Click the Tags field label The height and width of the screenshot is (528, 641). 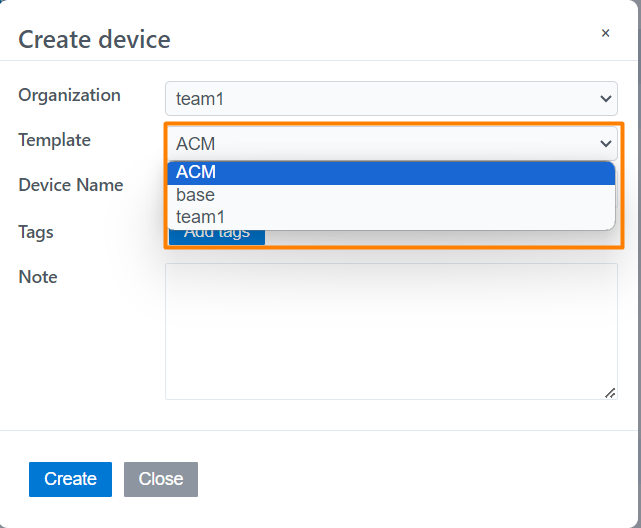click(x=36, y=232)
